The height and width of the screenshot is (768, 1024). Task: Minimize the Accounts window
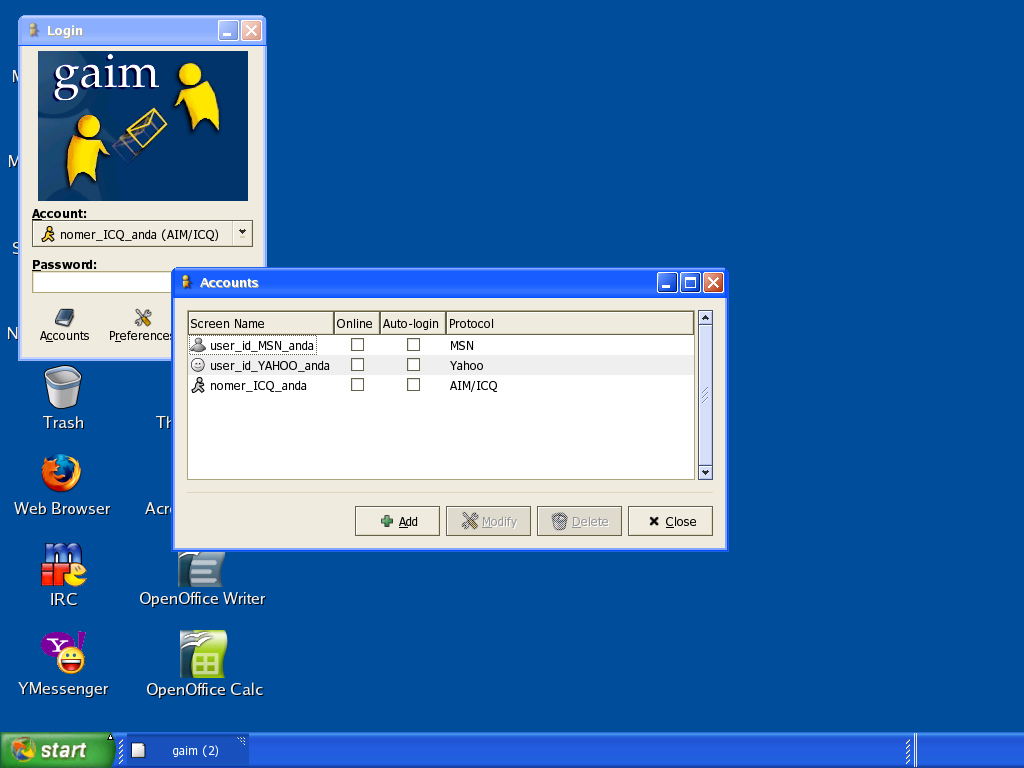click(667, 283)
